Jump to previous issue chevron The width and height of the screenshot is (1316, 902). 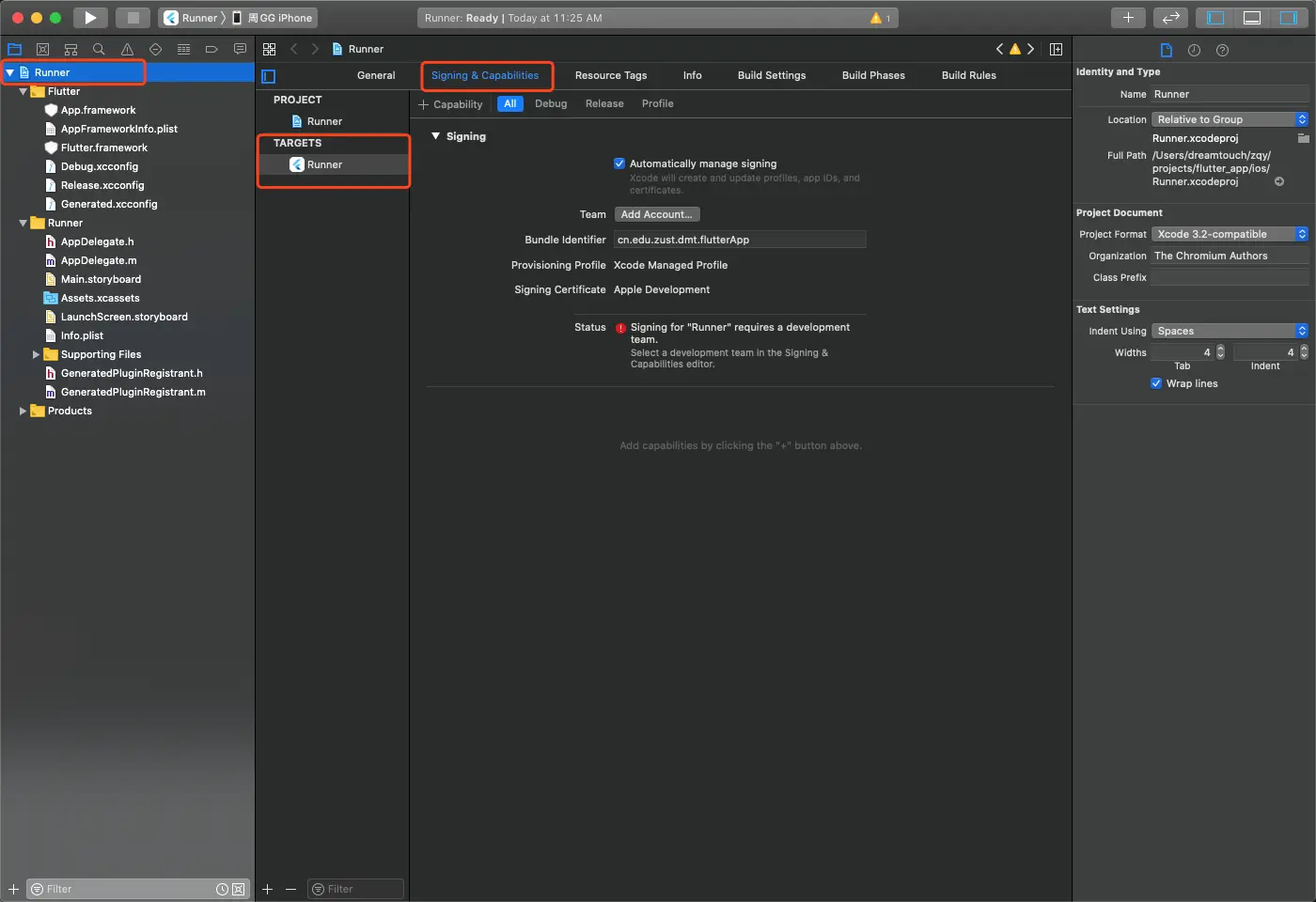[x=999, y=49]
